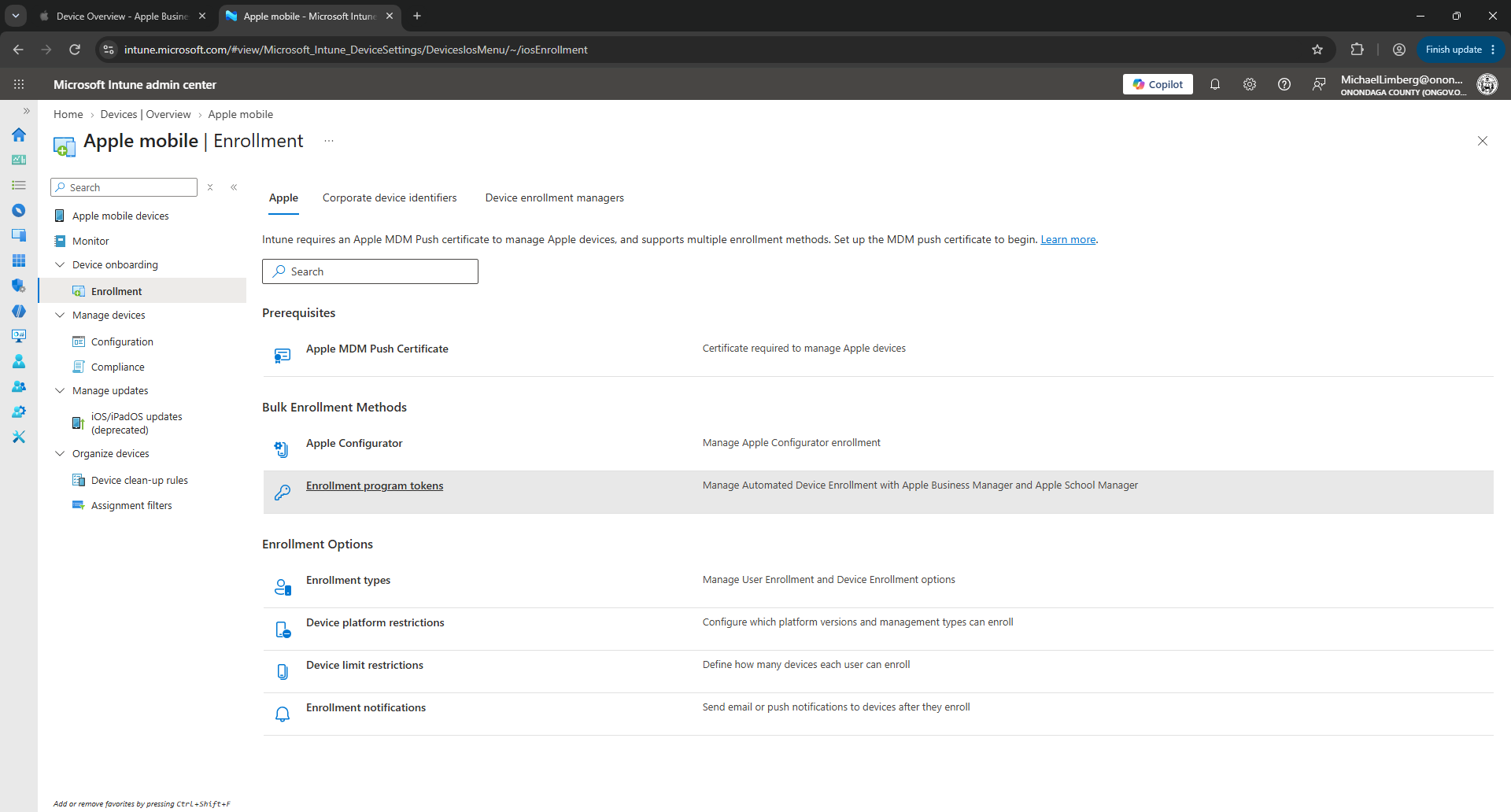Click the Home breadcrumb
The width and height of the screenshot is (1511, 812).
(68, 114)
